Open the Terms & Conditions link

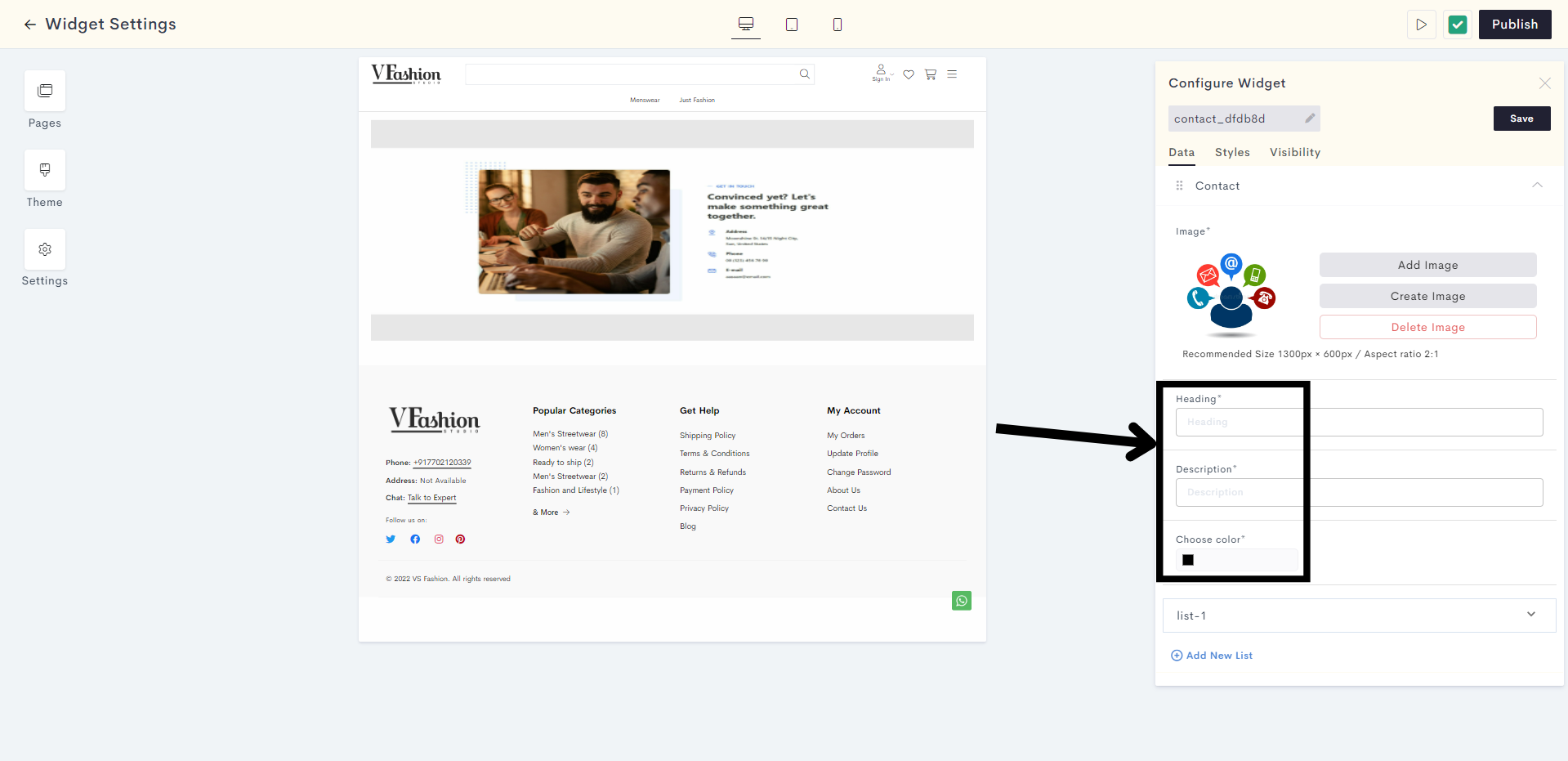pyautogui.click(x=715, y=454)
